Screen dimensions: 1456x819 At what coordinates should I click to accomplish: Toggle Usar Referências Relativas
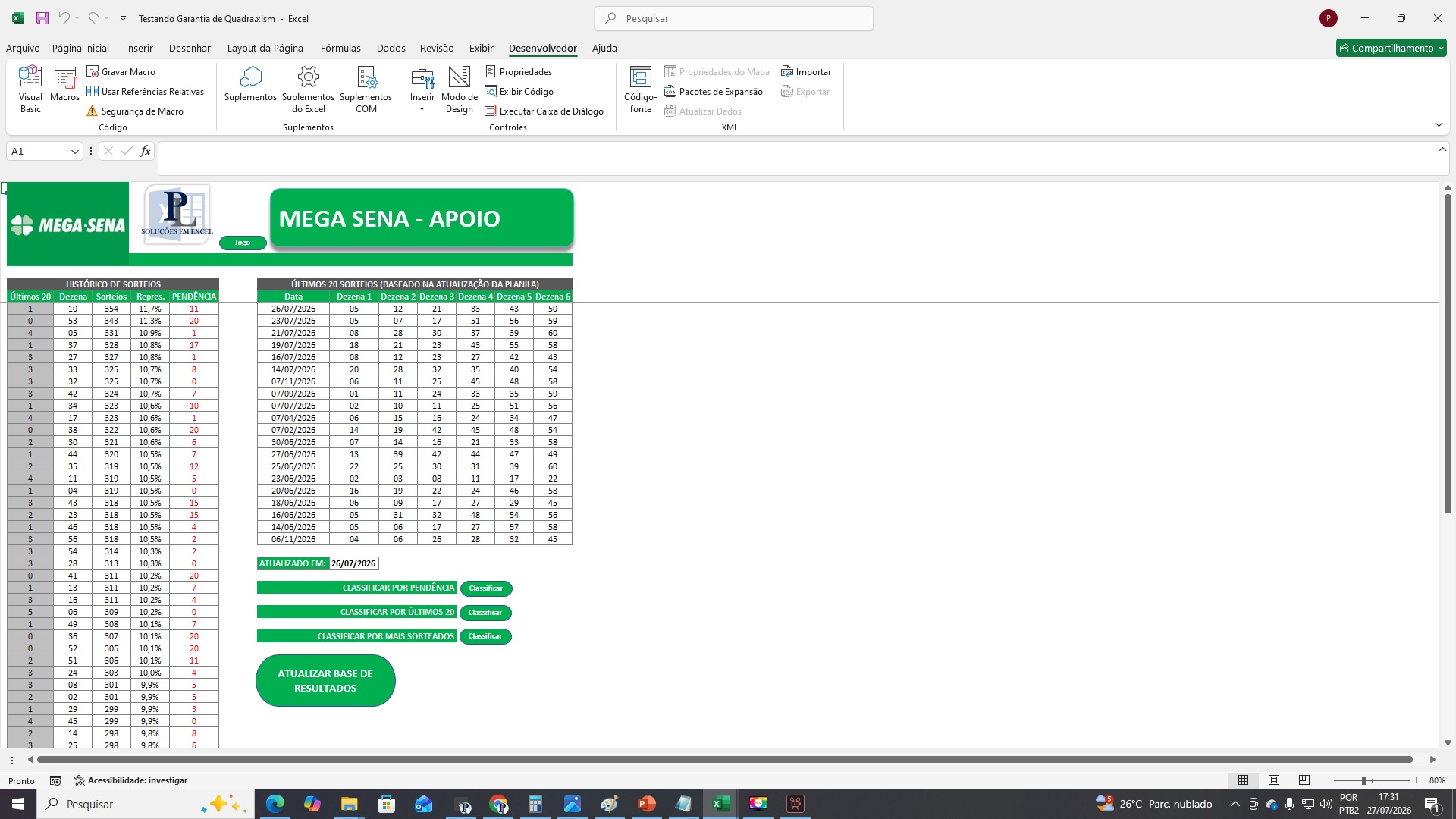point(145,91)
